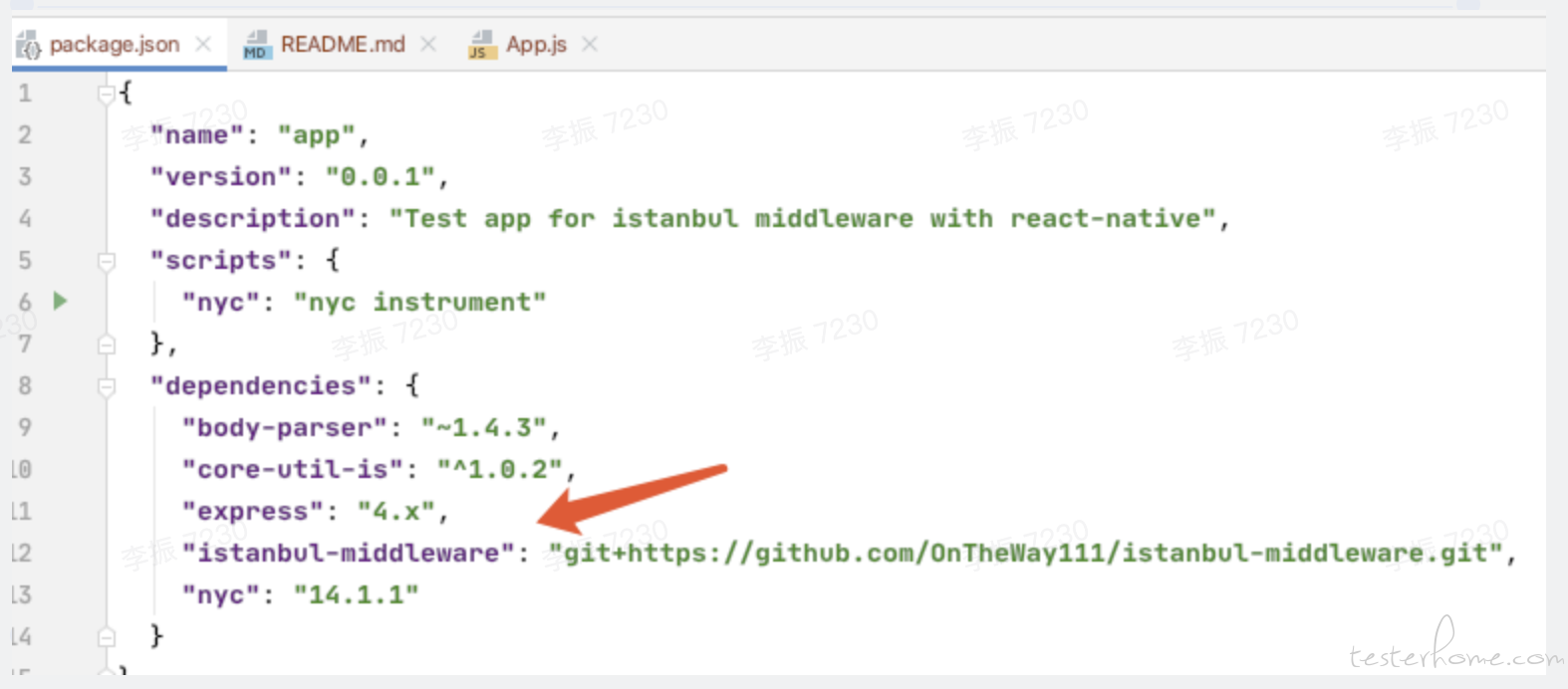Click the README.md markdown file icon
The image size is (1568, 689).
(x=256, y=45)
